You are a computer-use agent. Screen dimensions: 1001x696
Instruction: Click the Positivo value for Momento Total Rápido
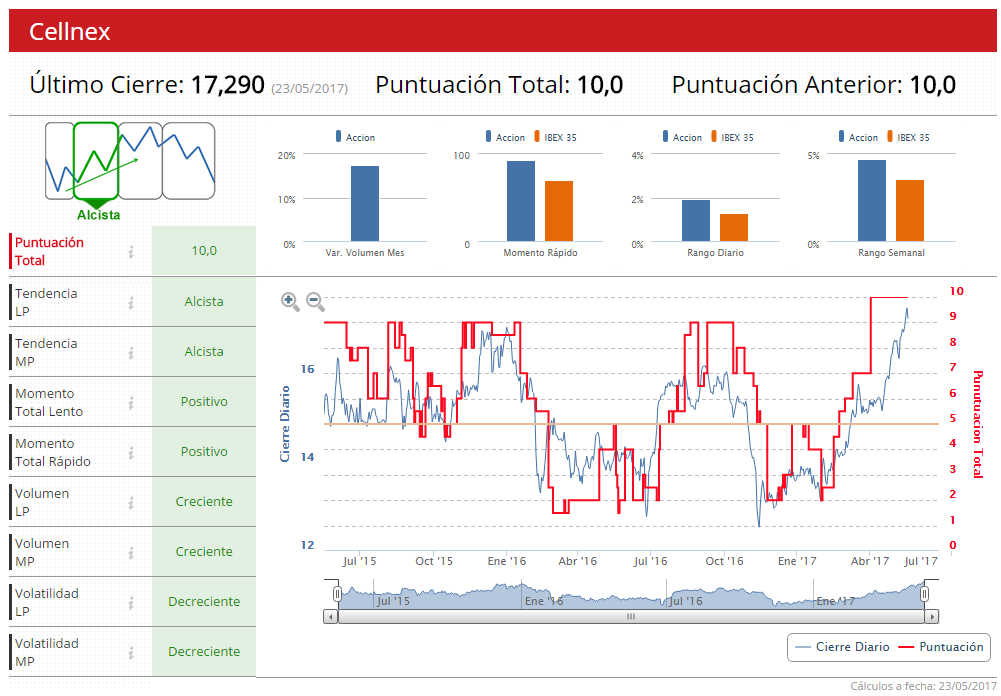point(204,451)
